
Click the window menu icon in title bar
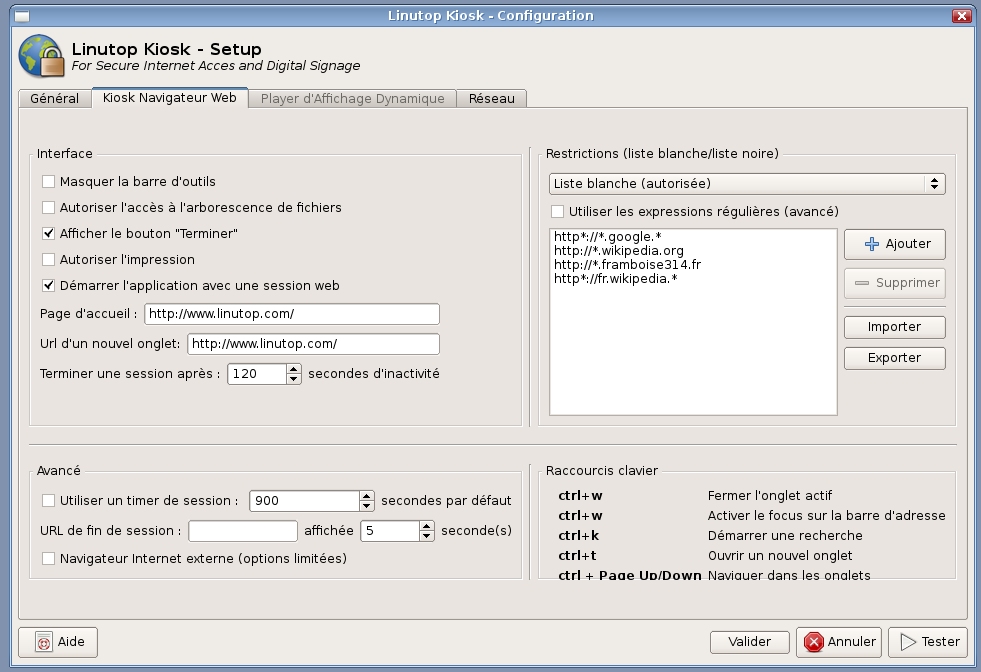22,16
